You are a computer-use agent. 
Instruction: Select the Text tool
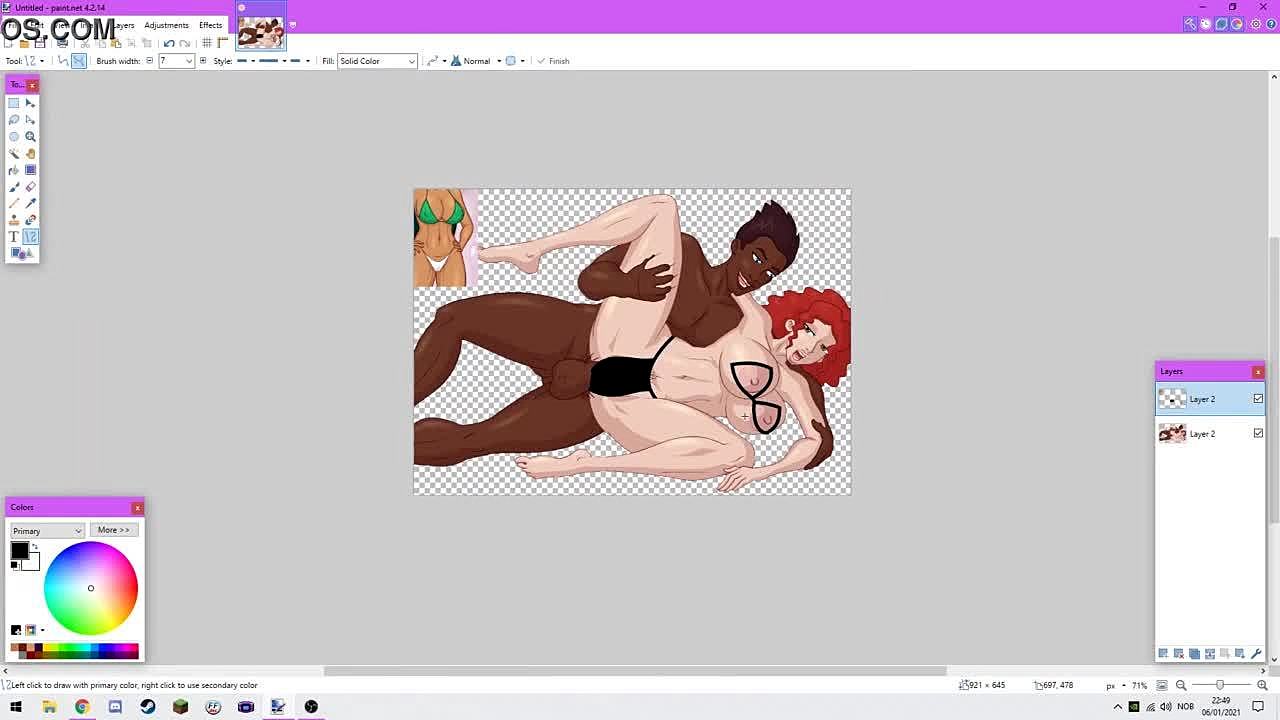(14, 237)
